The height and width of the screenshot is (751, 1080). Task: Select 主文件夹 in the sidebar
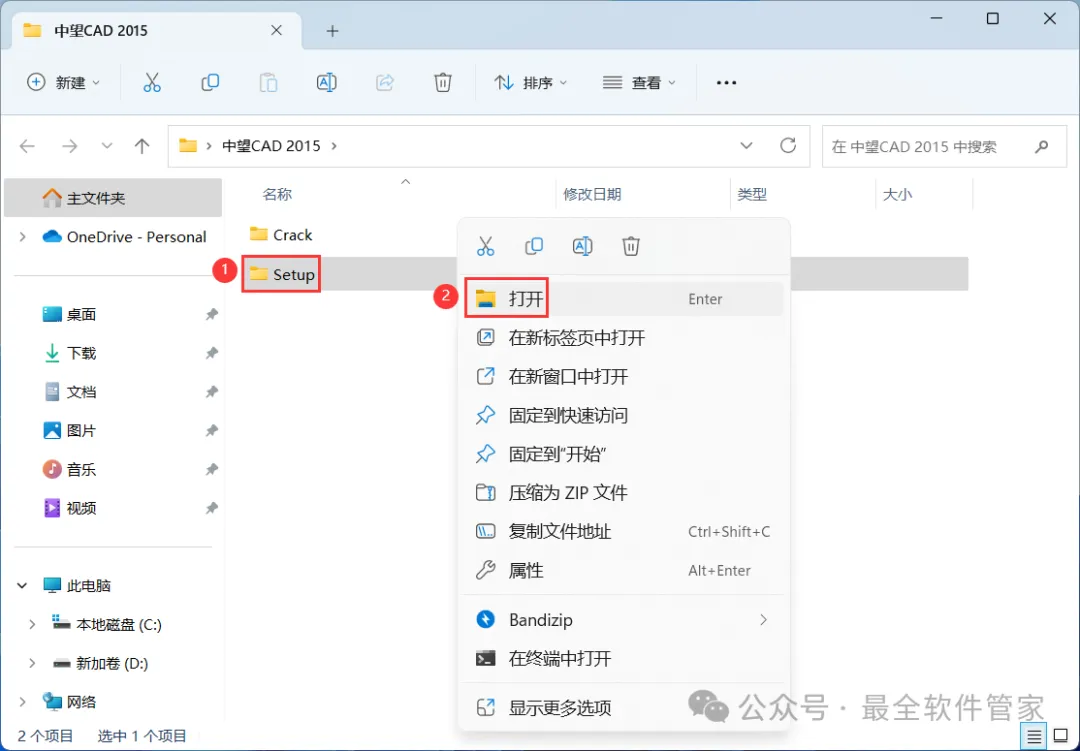coord(113,198)
